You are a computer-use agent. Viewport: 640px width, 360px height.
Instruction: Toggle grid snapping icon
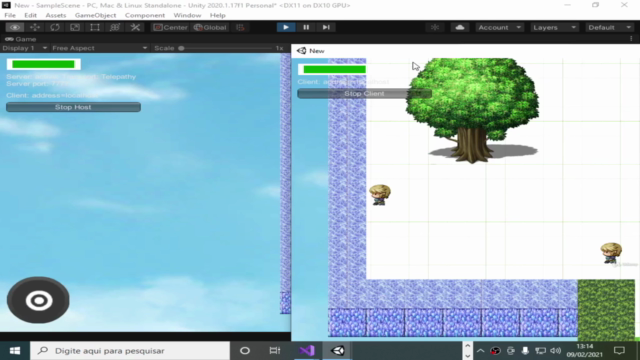click(240, 27)
